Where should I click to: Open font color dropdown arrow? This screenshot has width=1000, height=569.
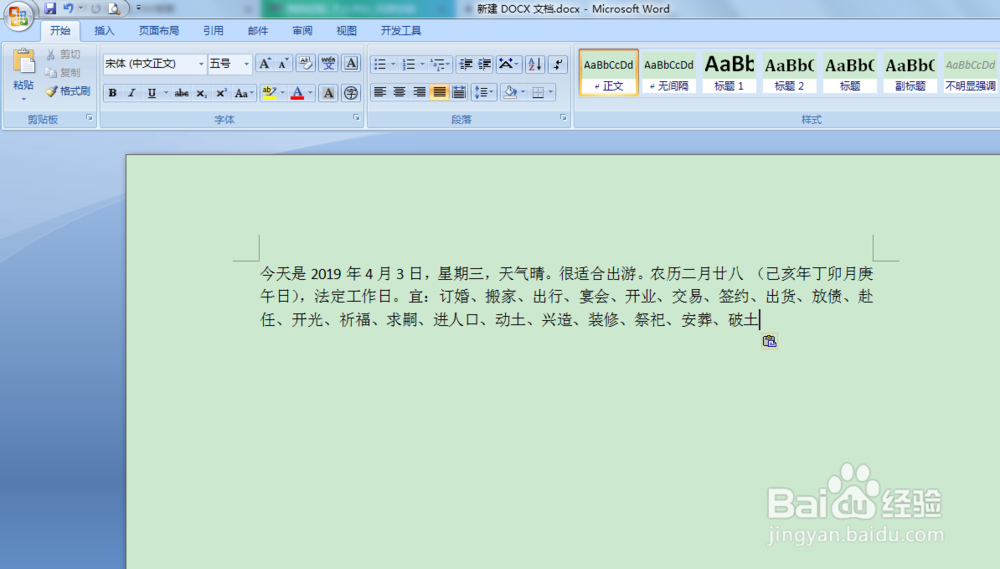[311, 93]
